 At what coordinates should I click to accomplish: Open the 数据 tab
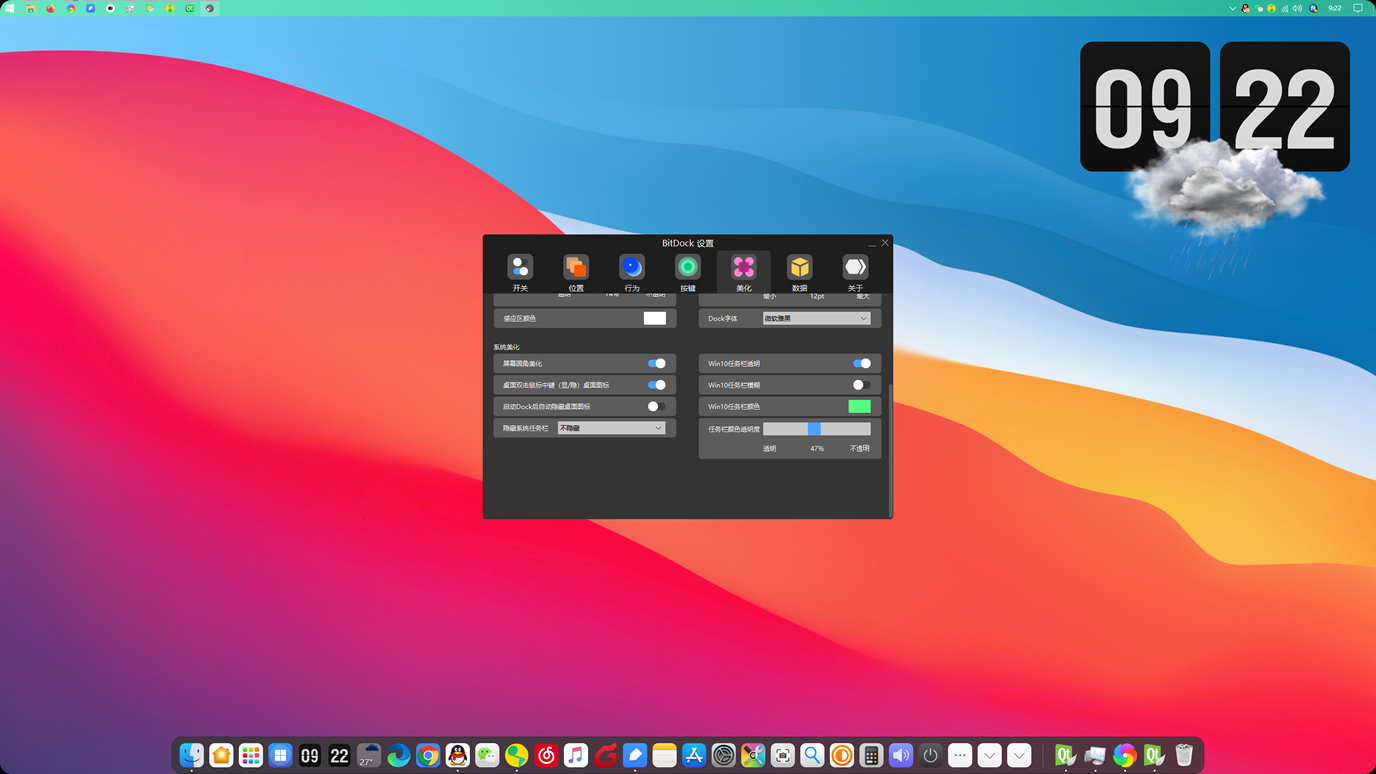coord(800,272)
